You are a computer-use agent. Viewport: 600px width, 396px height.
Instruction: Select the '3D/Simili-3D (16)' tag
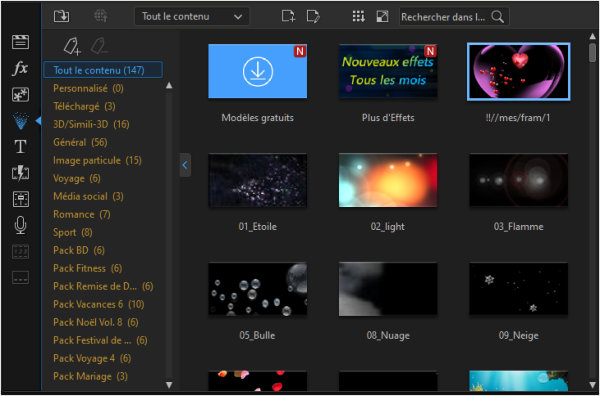click(x=91, y=124)
